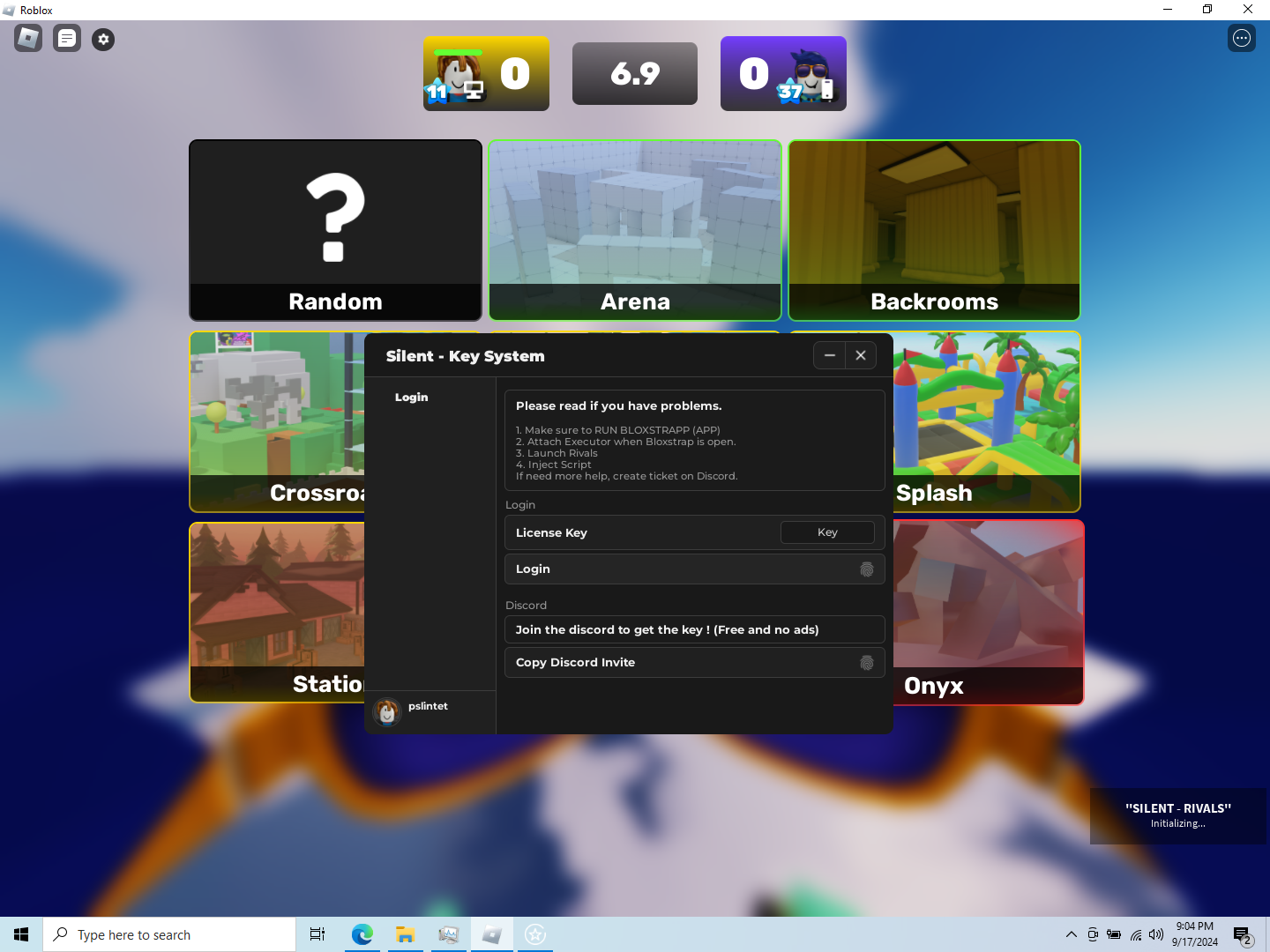Open the network tray icon
Viewport: 1270px width, 952px height.
click(x=1136, y=934)
